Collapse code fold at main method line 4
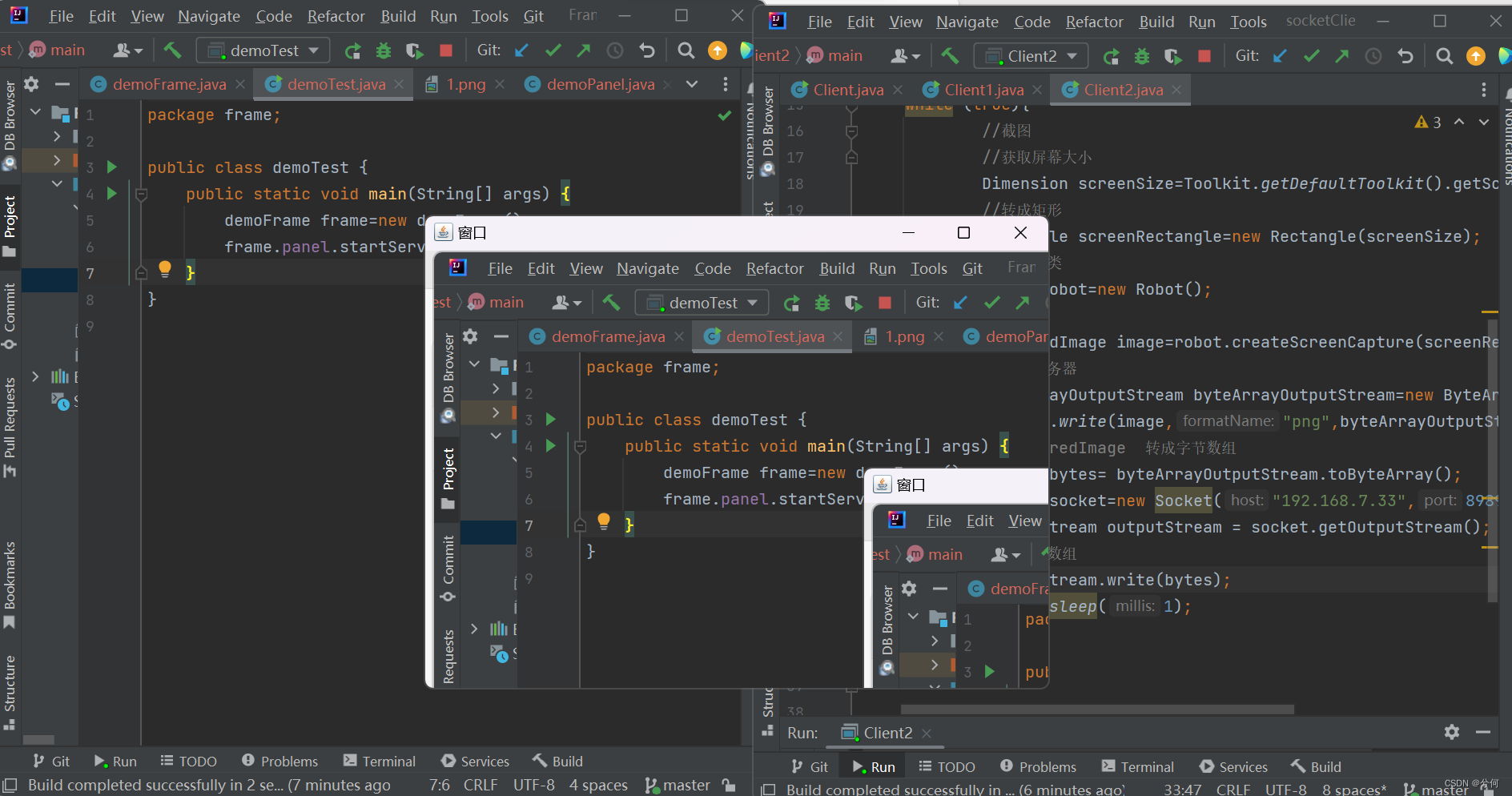1512x796 pixels. 141,194
